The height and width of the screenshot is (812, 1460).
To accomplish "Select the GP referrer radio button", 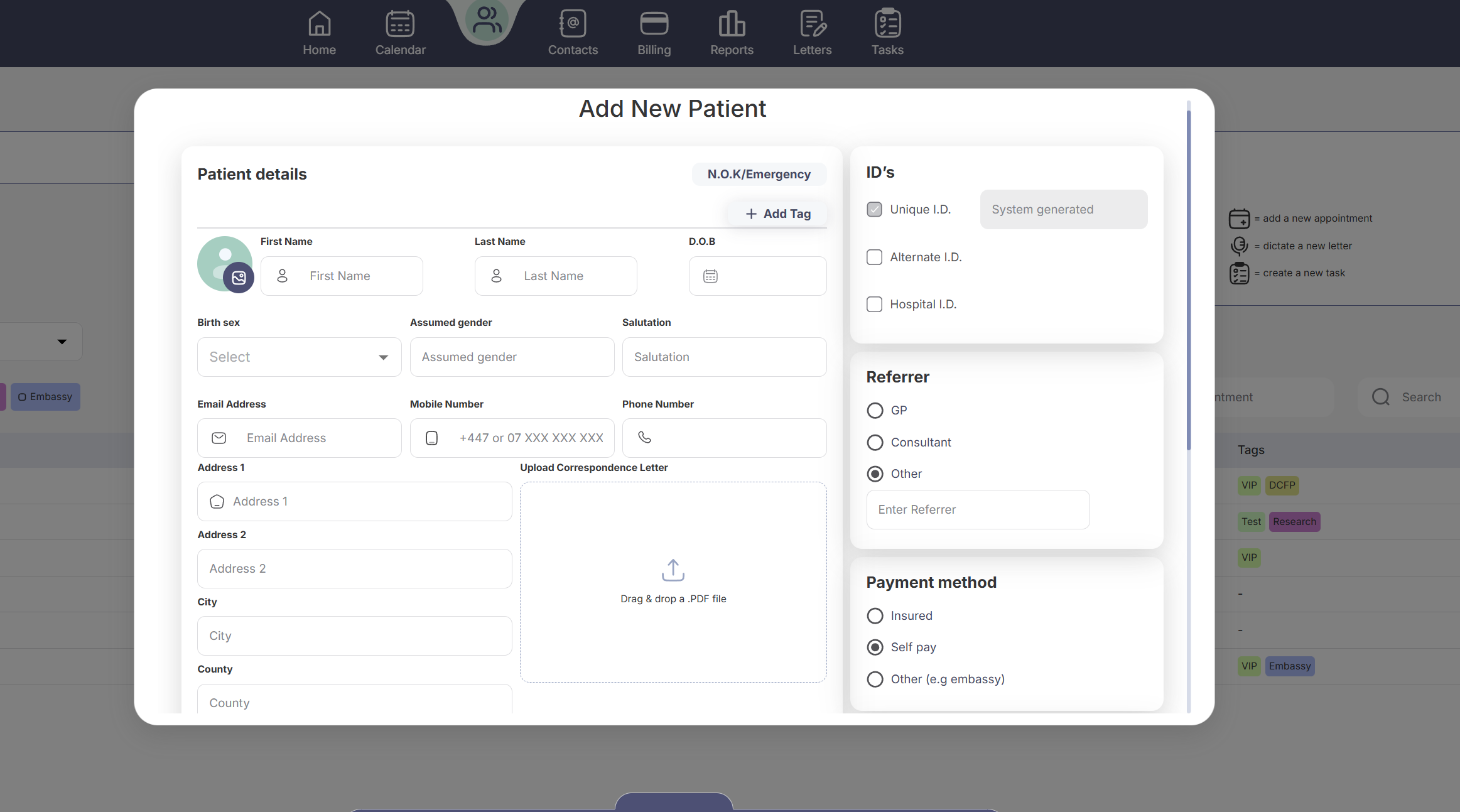I will click(875, 411).
